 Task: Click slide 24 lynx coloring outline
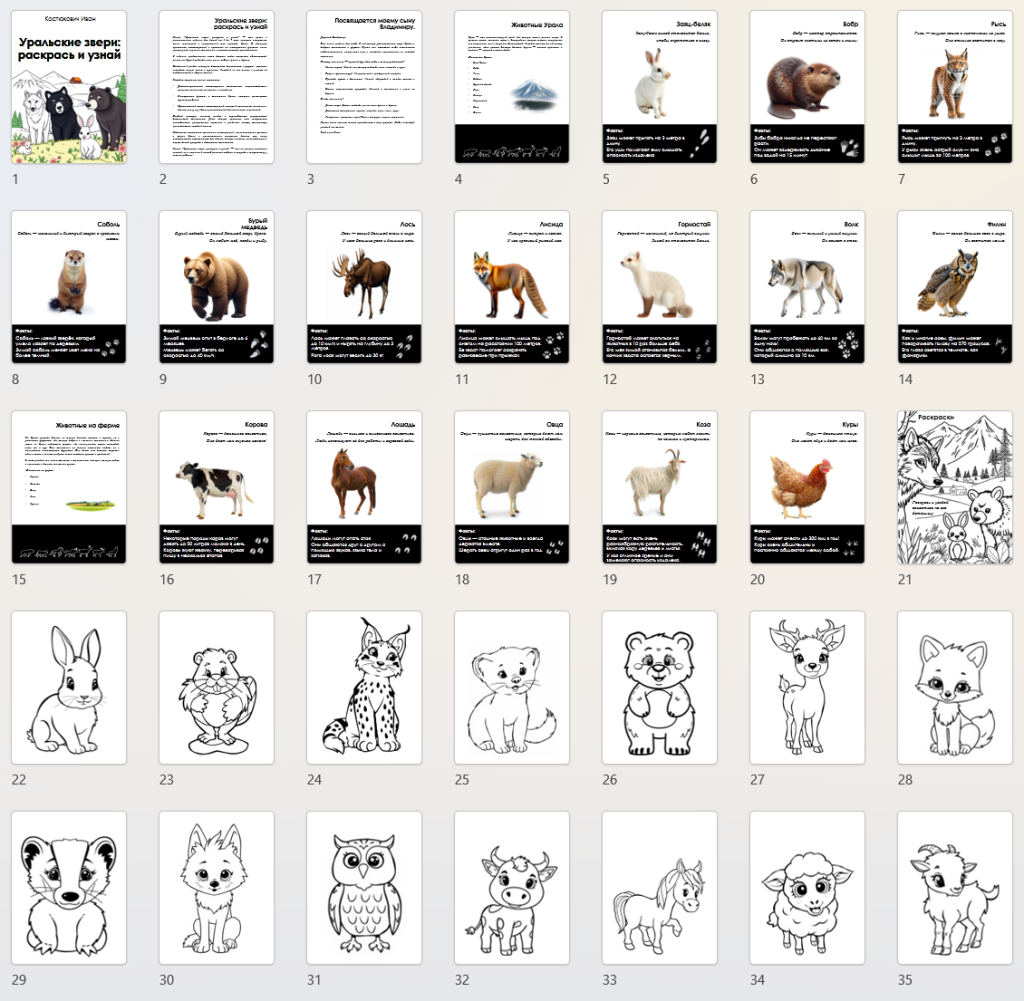point(364,688)
